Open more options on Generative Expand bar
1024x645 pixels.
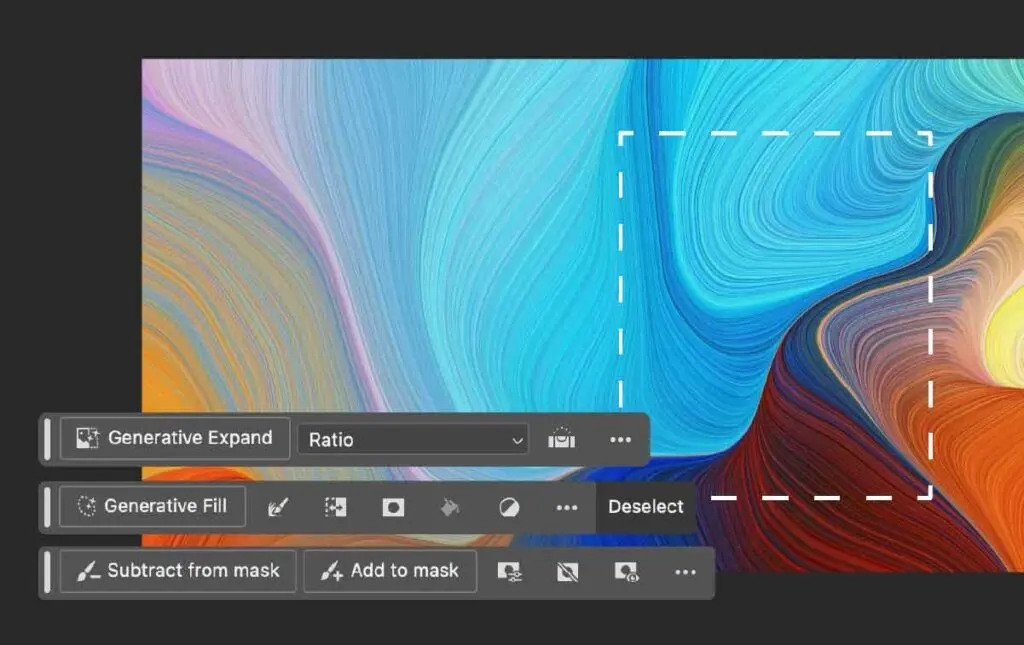point(620,439)
